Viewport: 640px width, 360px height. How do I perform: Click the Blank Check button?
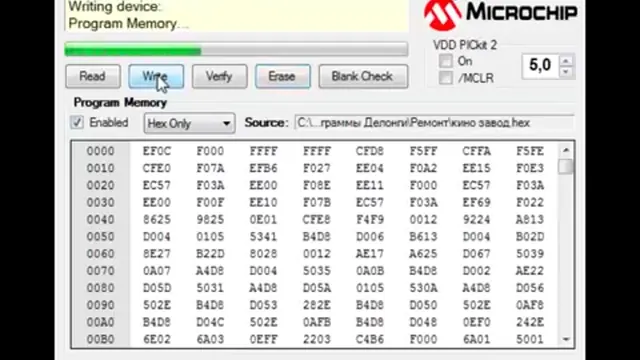click(363, 76)
